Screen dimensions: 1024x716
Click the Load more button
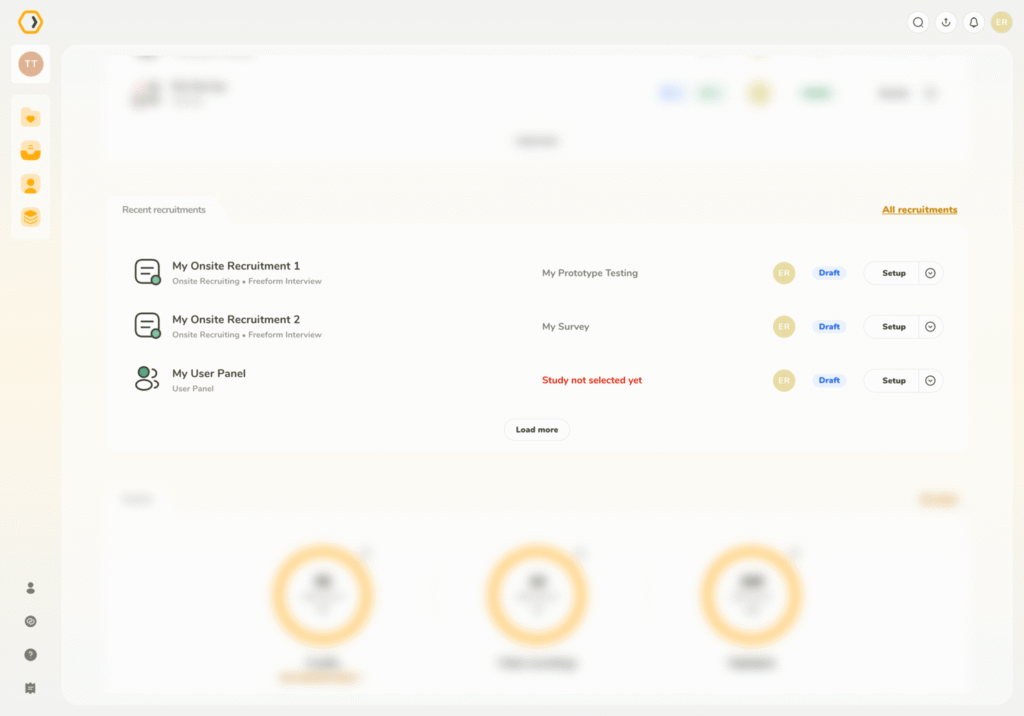[537, 430]
